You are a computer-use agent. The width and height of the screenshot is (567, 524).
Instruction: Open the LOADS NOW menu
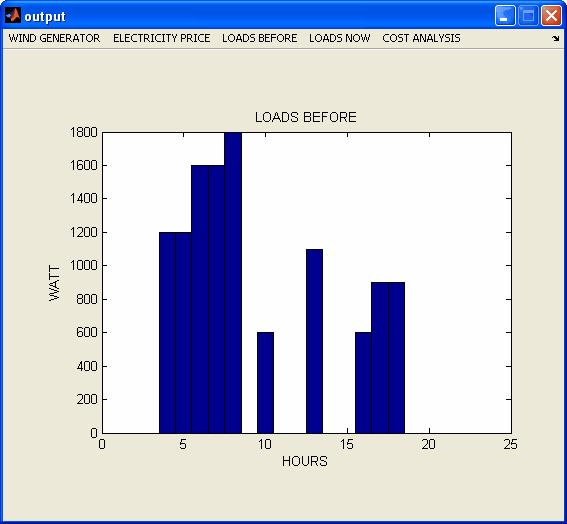click(x=340, y=38)
